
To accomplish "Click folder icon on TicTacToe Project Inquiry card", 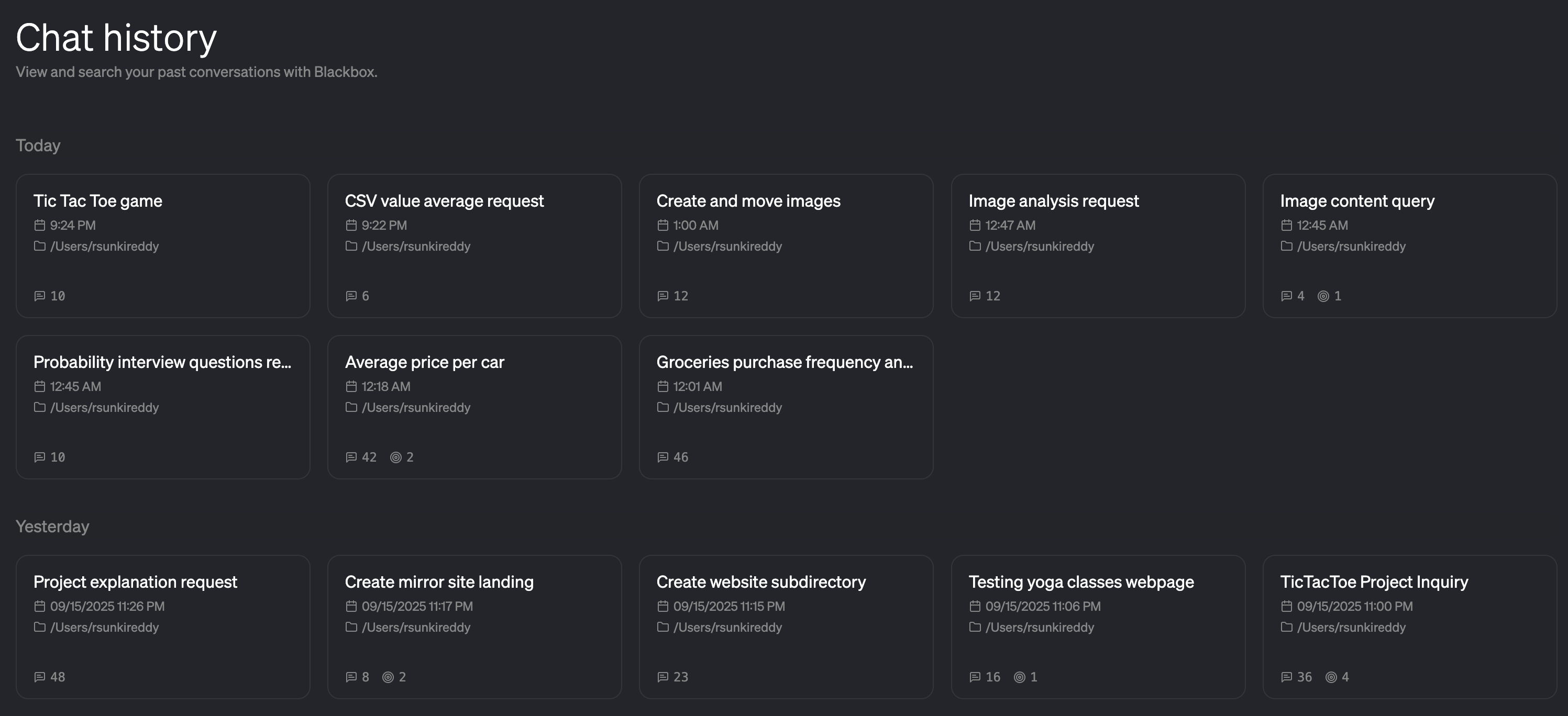I will click(x=1287, y=626).
